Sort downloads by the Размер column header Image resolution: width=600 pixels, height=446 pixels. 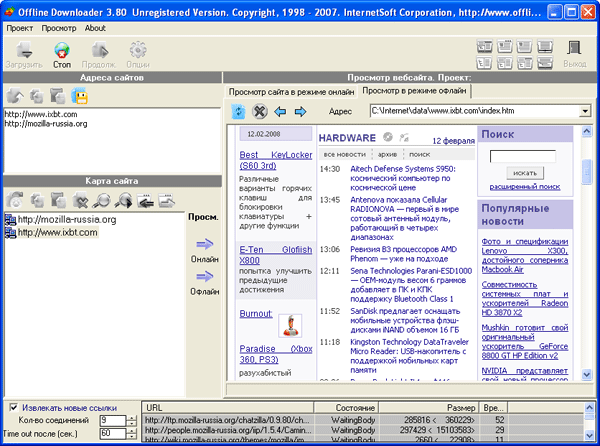click(429, 408)
